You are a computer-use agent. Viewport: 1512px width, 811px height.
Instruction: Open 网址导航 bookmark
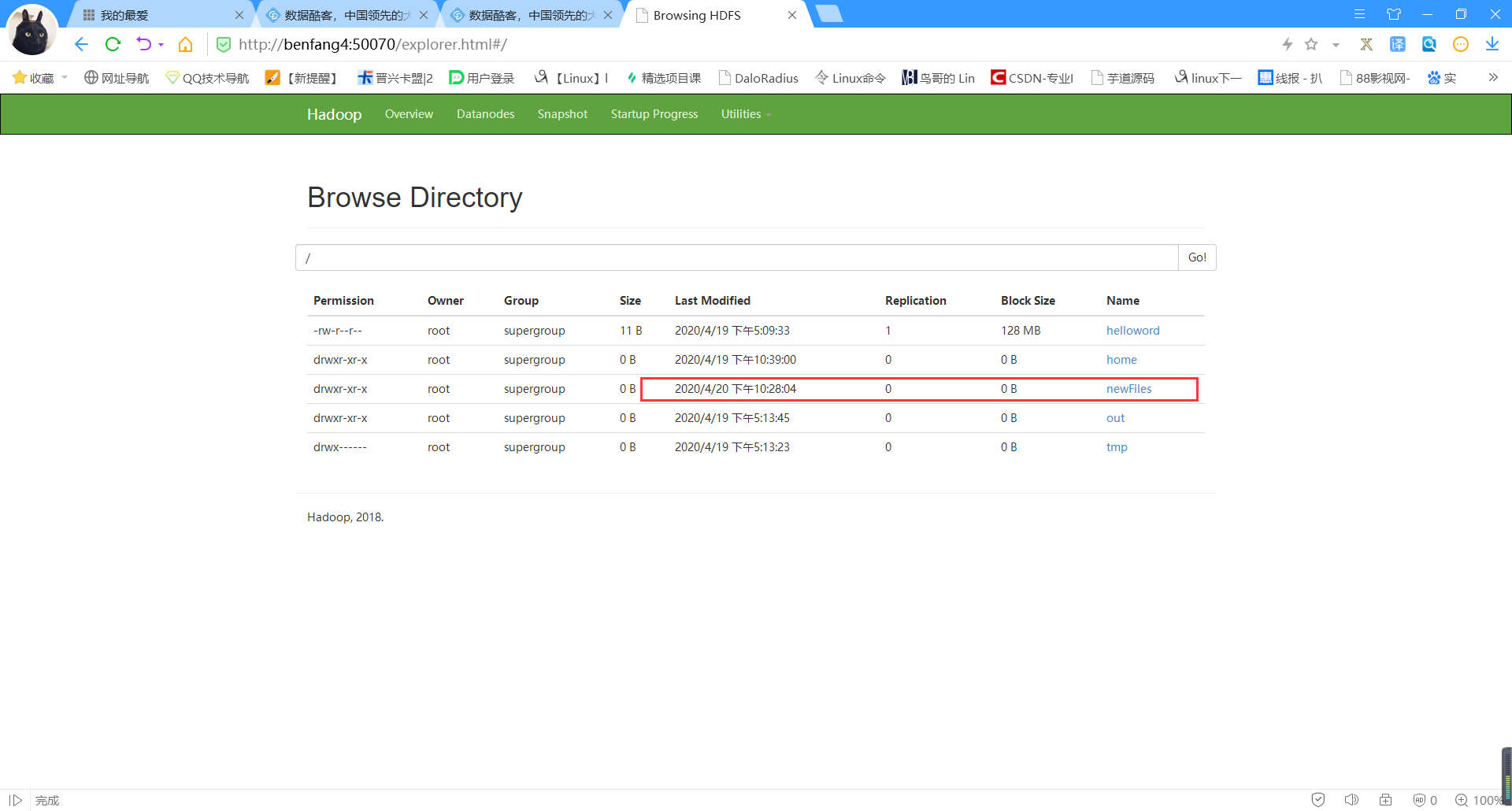coord(117,78)
